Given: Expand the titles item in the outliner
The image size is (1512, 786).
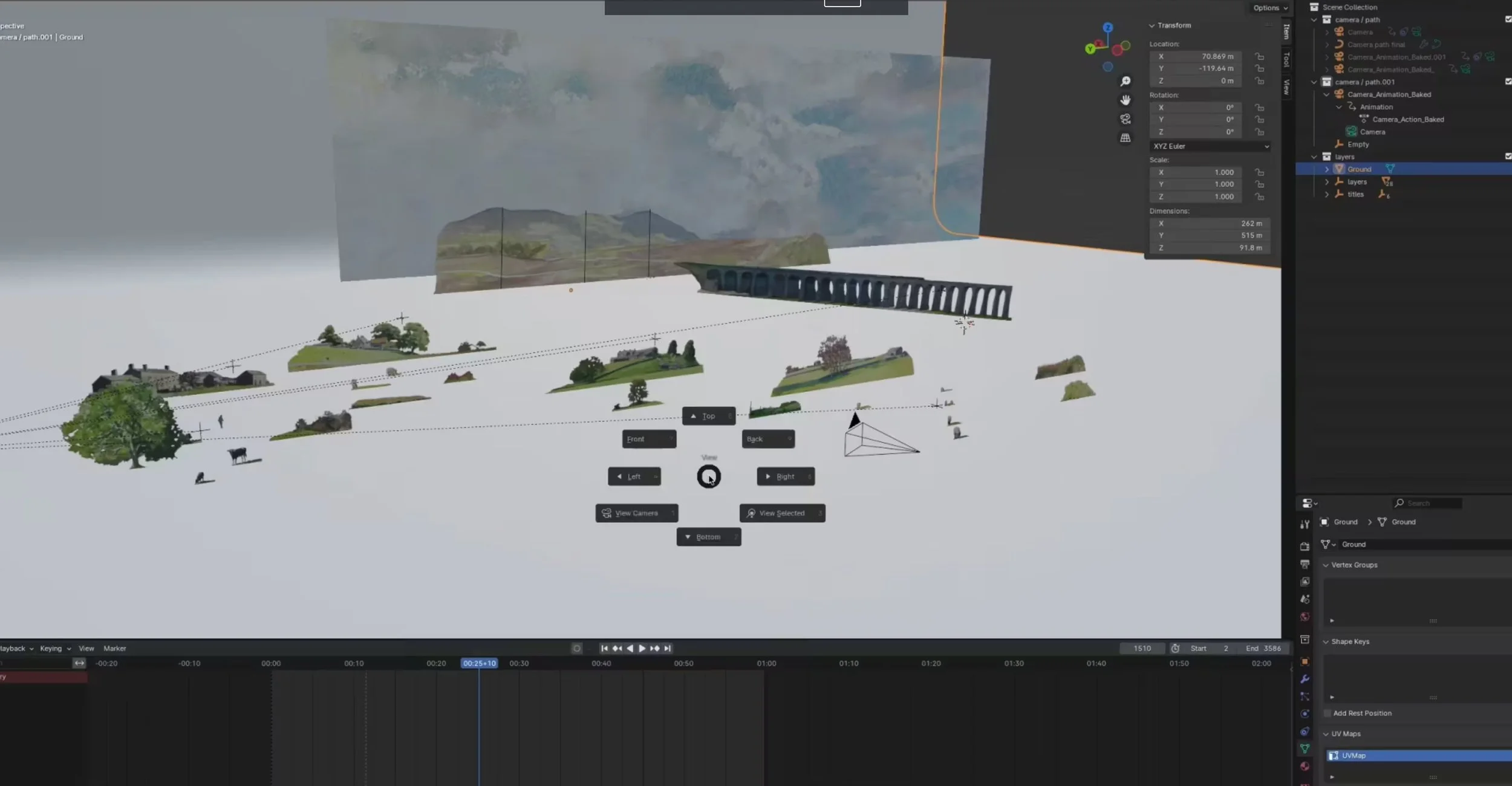Looking at the screenshot, I should tap(1327, 195).
